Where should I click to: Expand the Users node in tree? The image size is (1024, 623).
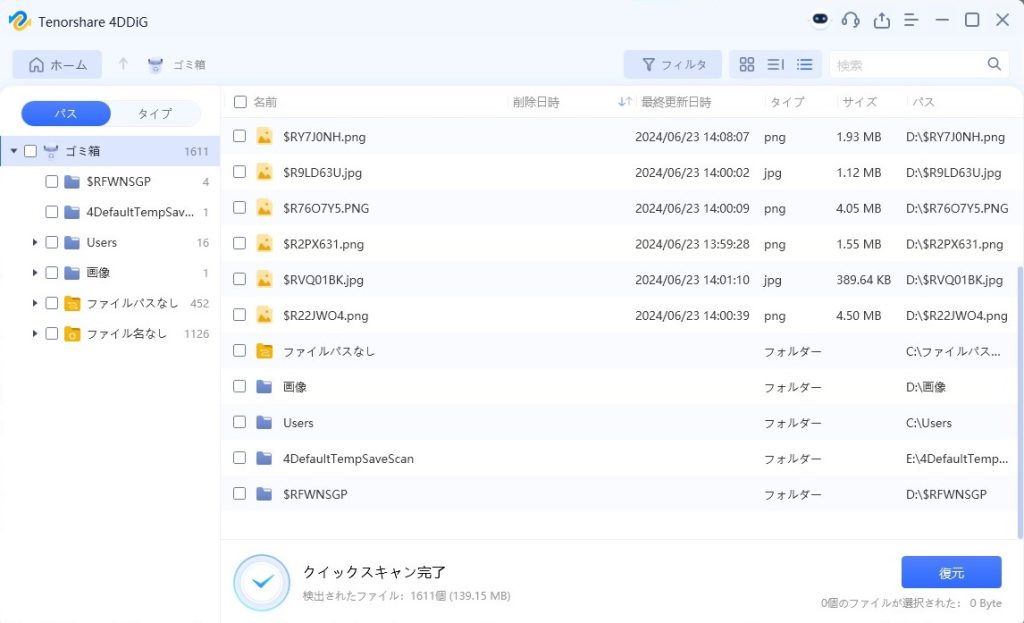pos(35,243)
